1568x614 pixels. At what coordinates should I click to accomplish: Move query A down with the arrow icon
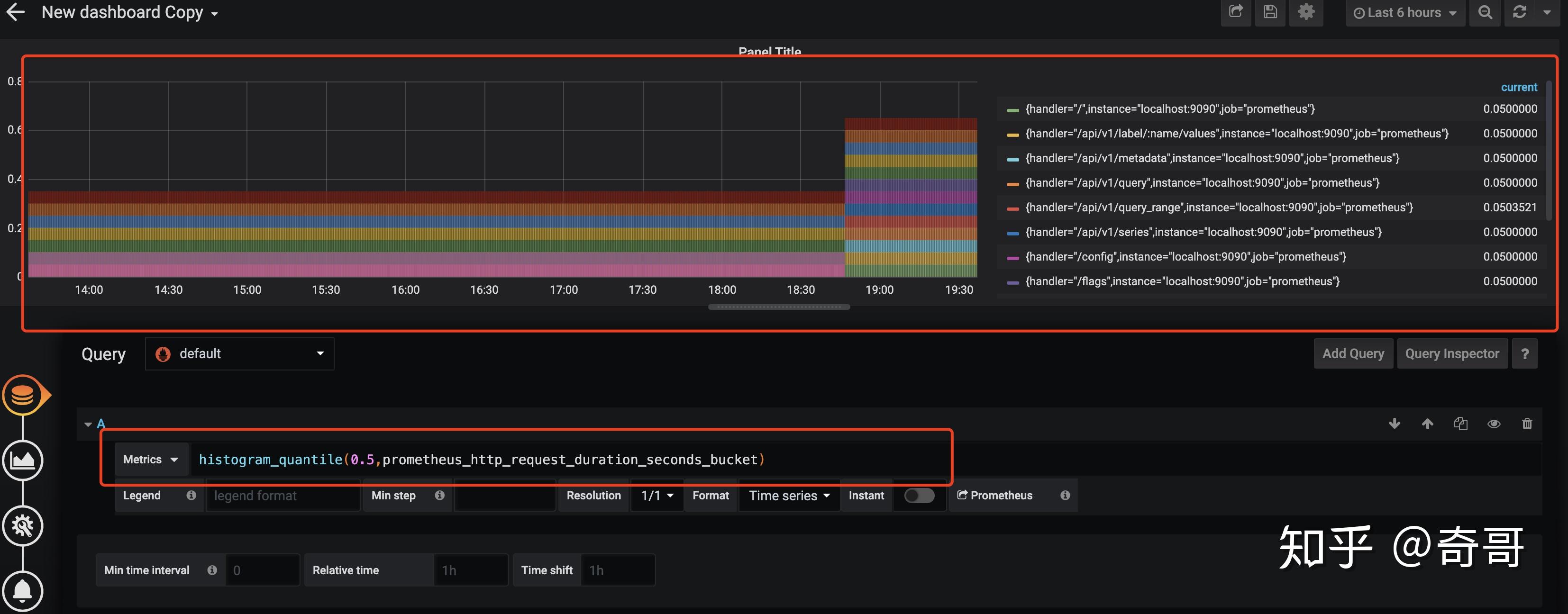1394,424
